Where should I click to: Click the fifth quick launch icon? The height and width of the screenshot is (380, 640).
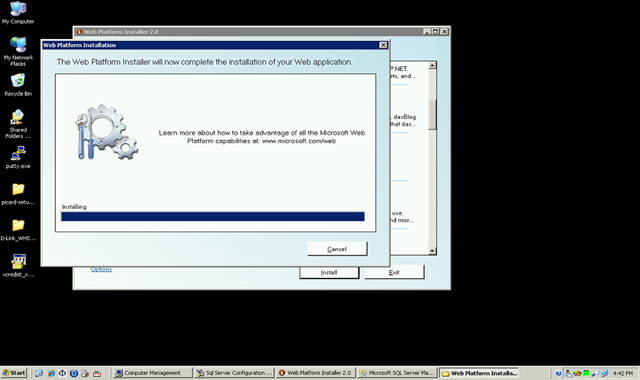click(x=85, y=373)
